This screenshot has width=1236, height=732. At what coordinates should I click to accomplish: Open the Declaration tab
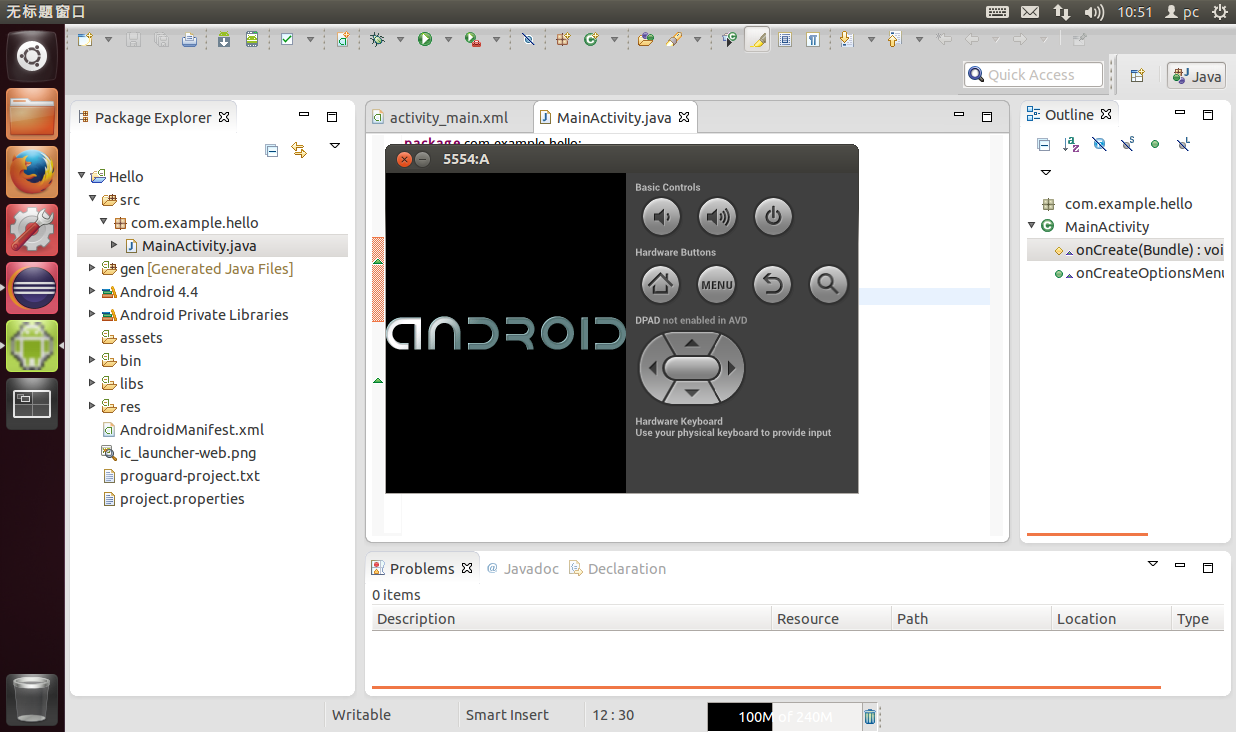pyautogui.click(x=617, y=568)
